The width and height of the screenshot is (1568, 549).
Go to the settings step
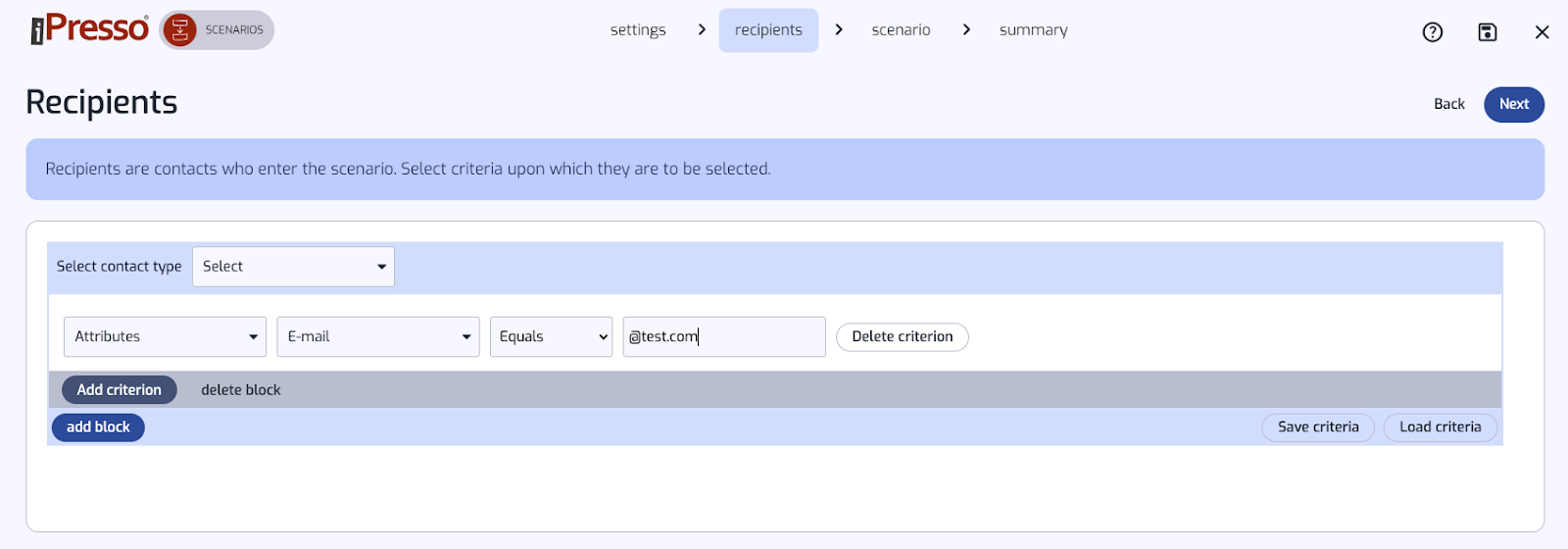pyautogui.click(x=638, y=30)
